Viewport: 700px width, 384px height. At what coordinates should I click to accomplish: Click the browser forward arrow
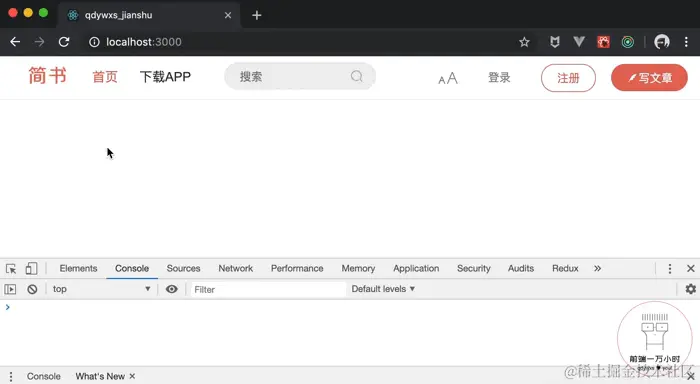pyautogui.click(x=40, y=42)
